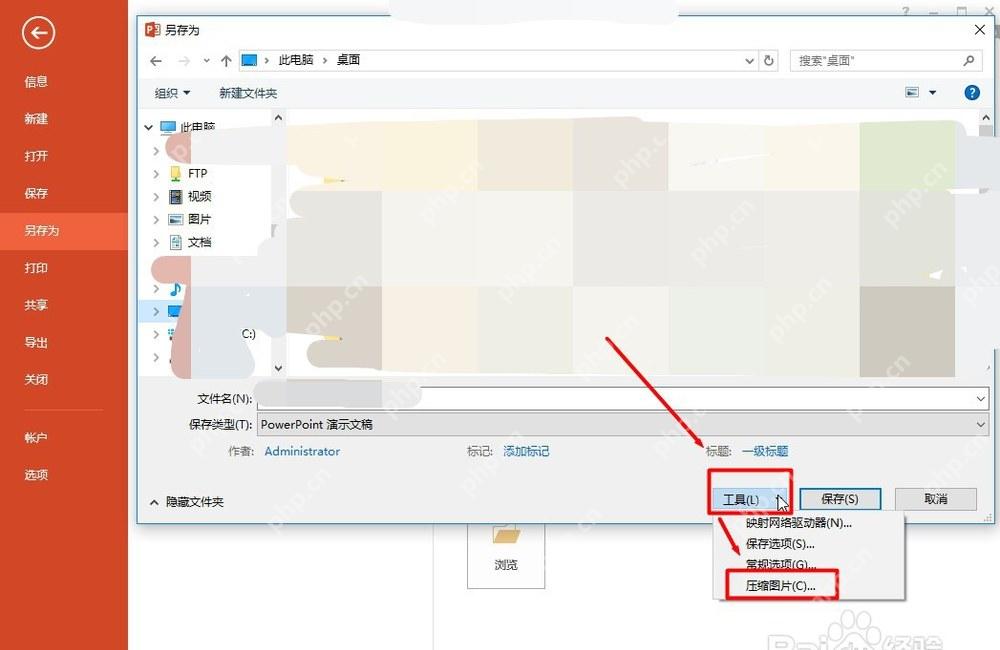The height and width of the screenshot is (650, 1000).
Task: Select FTP folder in navigation tree
Action: point(197,174)
